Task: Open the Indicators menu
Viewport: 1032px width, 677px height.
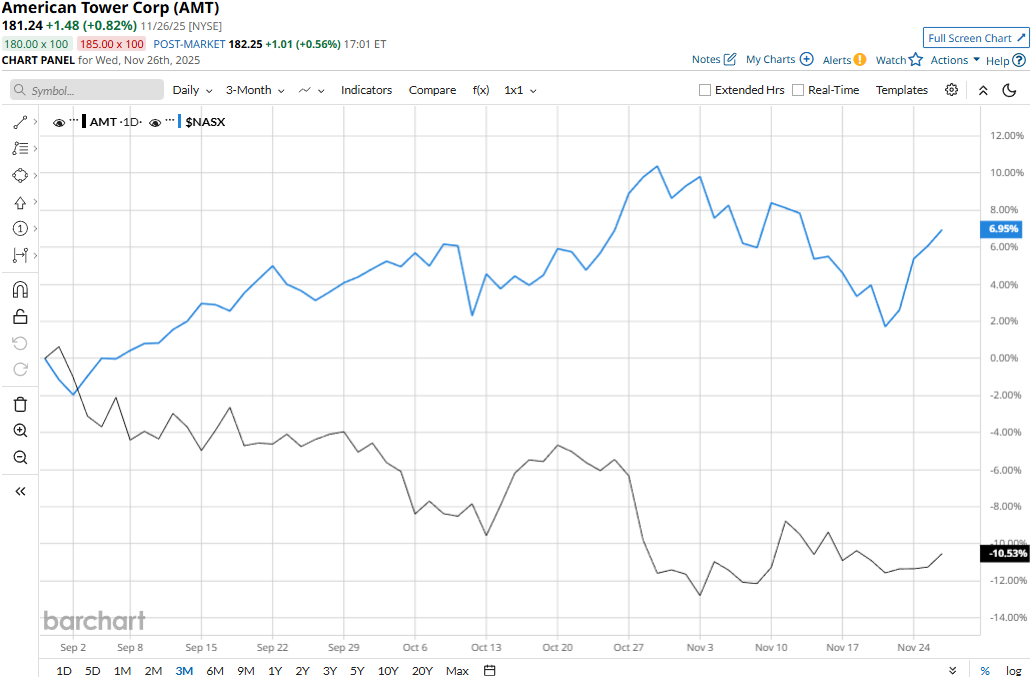Action: tap(366, 90)
